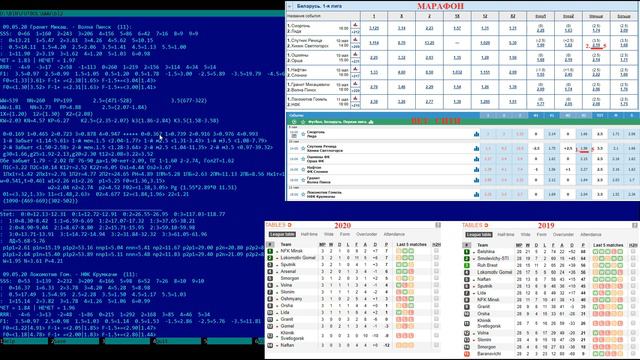Open statistics icon for Smorgon–Lida in Marathon
The height and width of the screenshot is (360, 640).
point(355,25)
